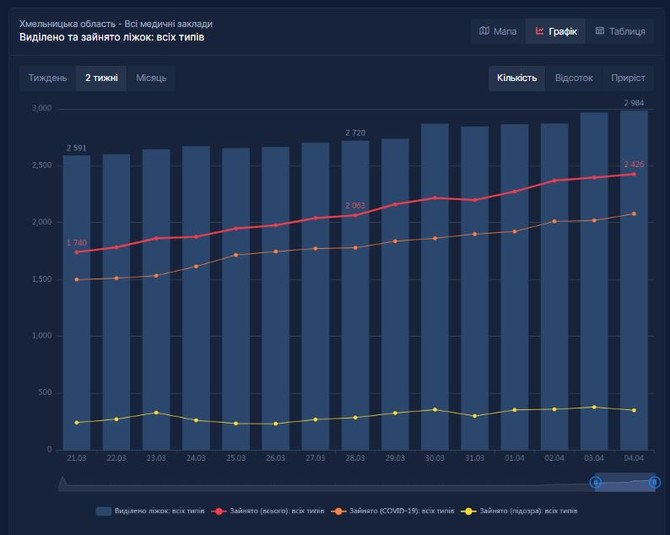
Task: Click the bar for date 04.04
Action: point(633,300)
